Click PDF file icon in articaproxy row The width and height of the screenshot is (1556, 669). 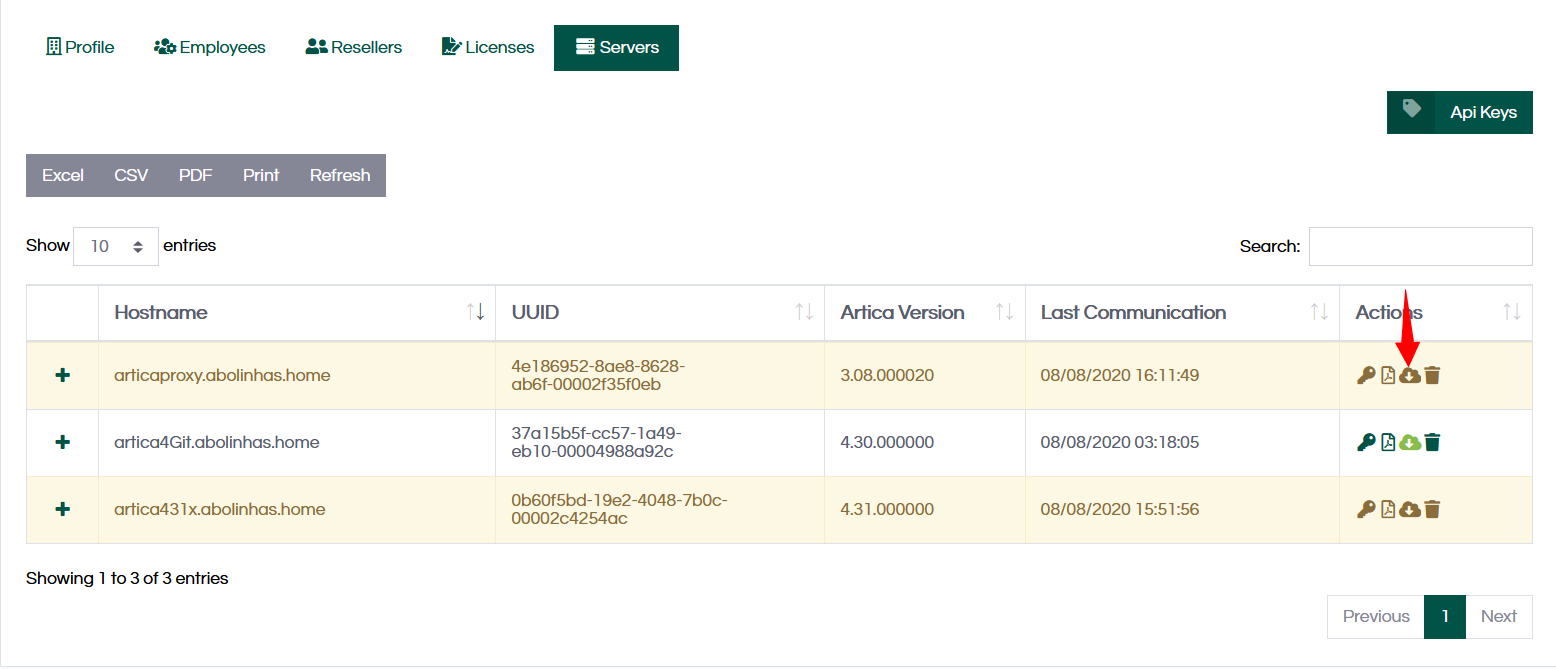point(1388,376)
